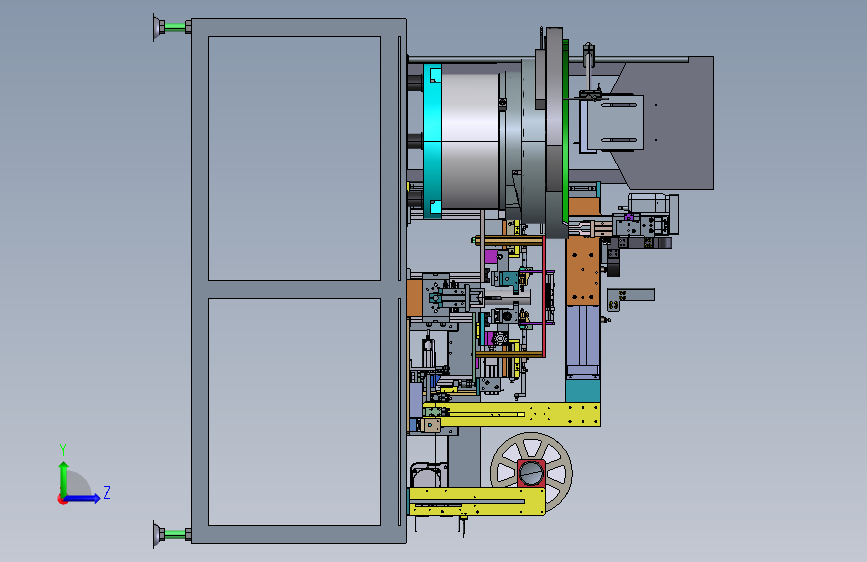Pick the light gray slotted bracket on the hopper
867x562 pixels.
[615, 122]
